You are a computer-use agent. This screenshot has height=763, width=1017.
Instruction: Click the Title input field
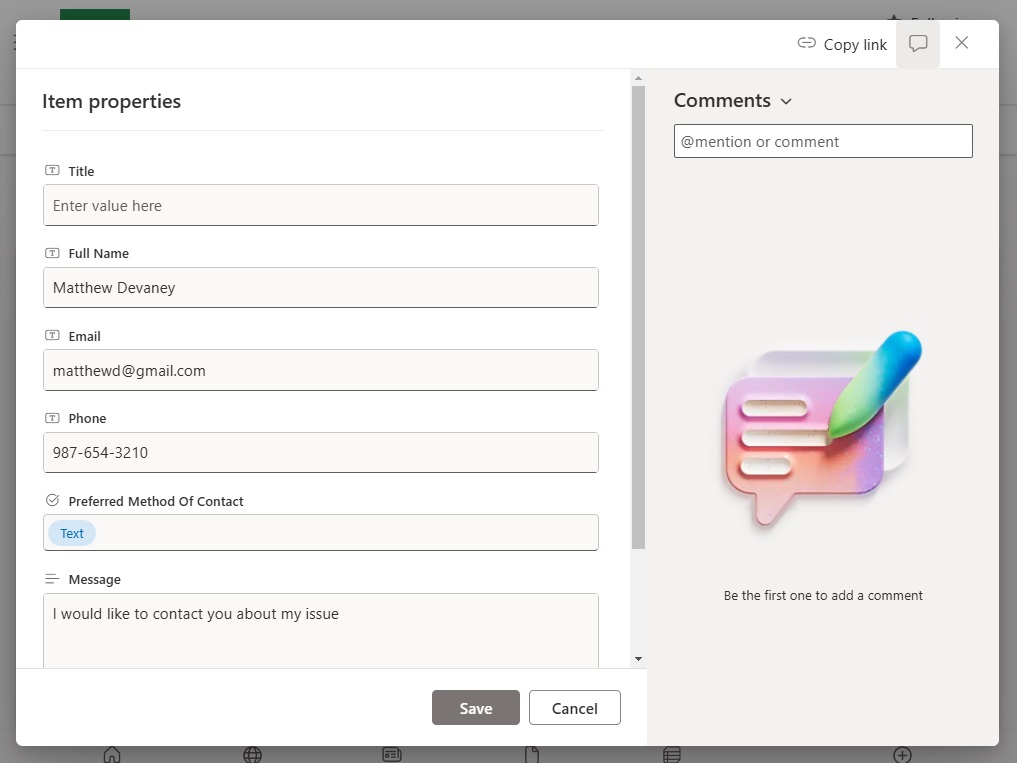click(x=321, y=205)
